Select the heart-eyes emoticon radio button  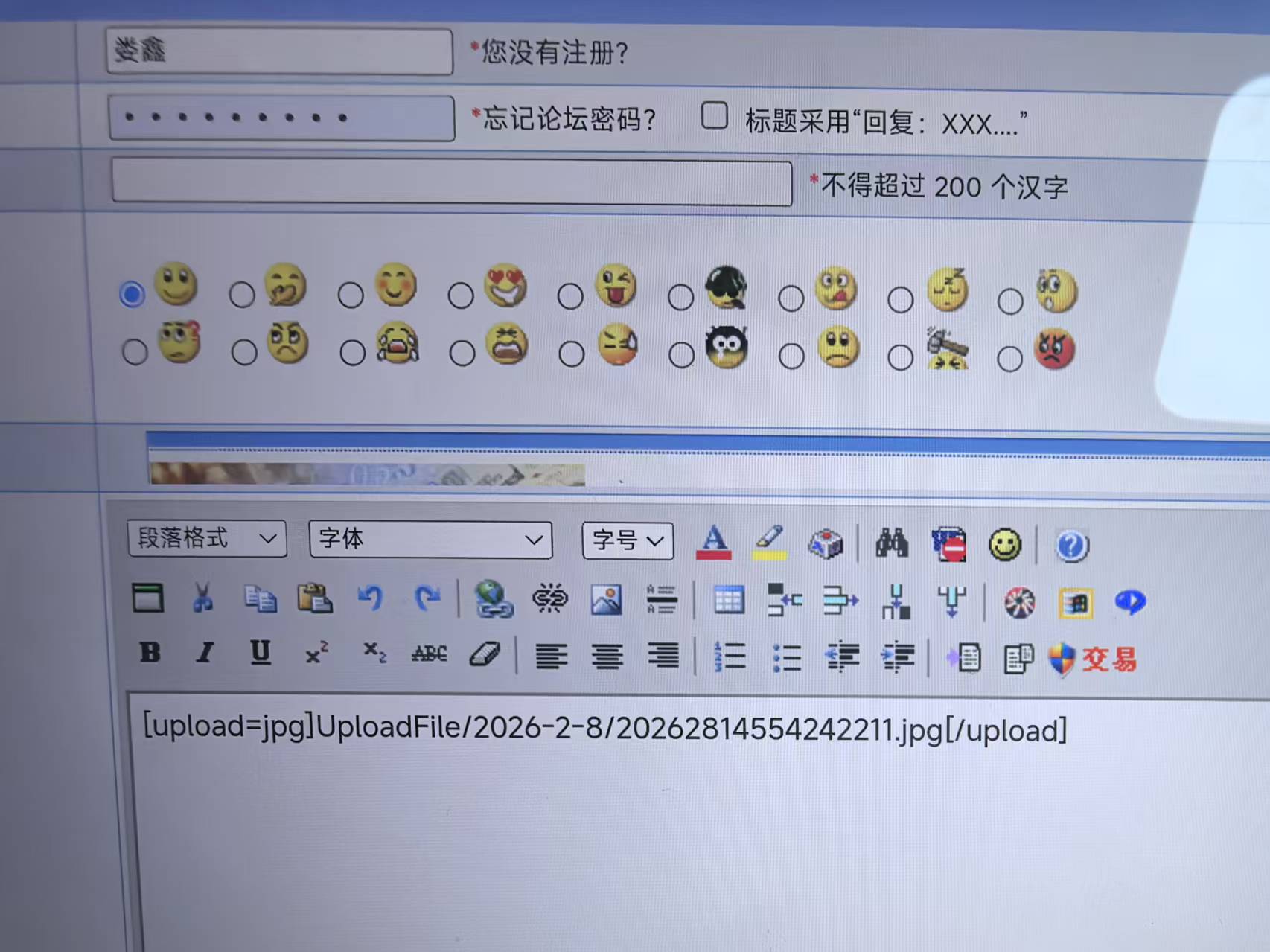(x=460, y=295)
